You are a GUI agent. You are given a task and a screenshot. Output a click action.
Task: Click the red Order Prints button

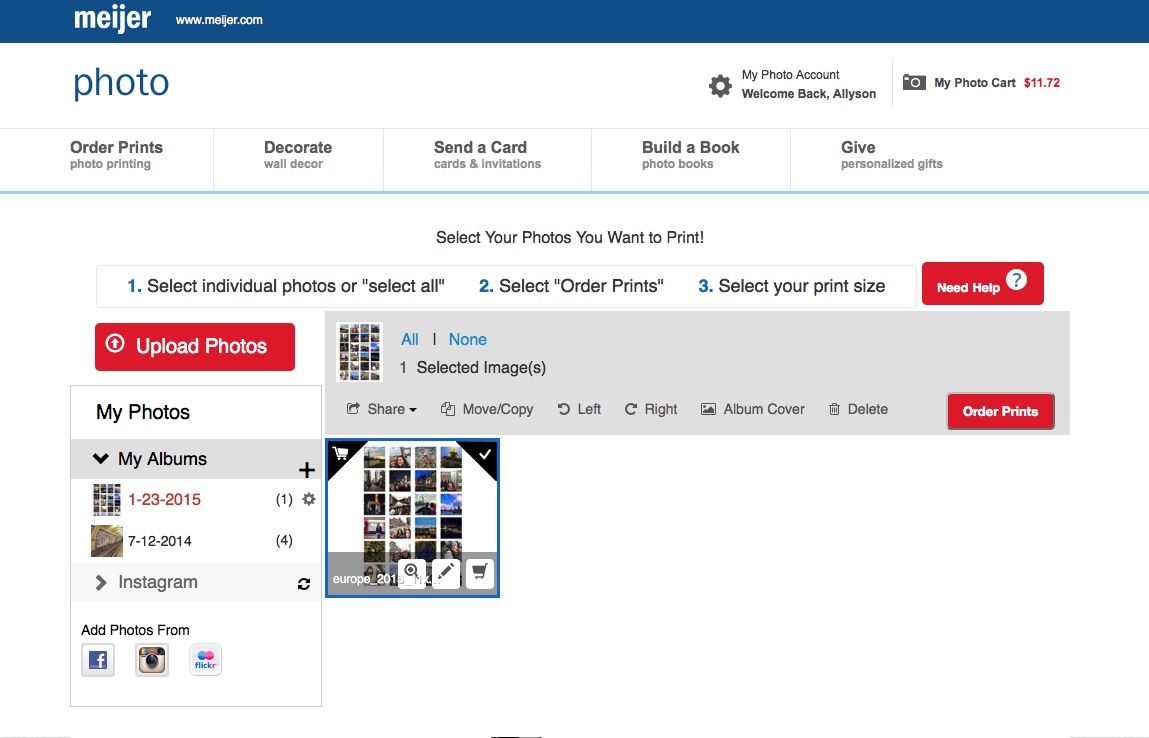pyautogui.click(x=1000, y=411)
